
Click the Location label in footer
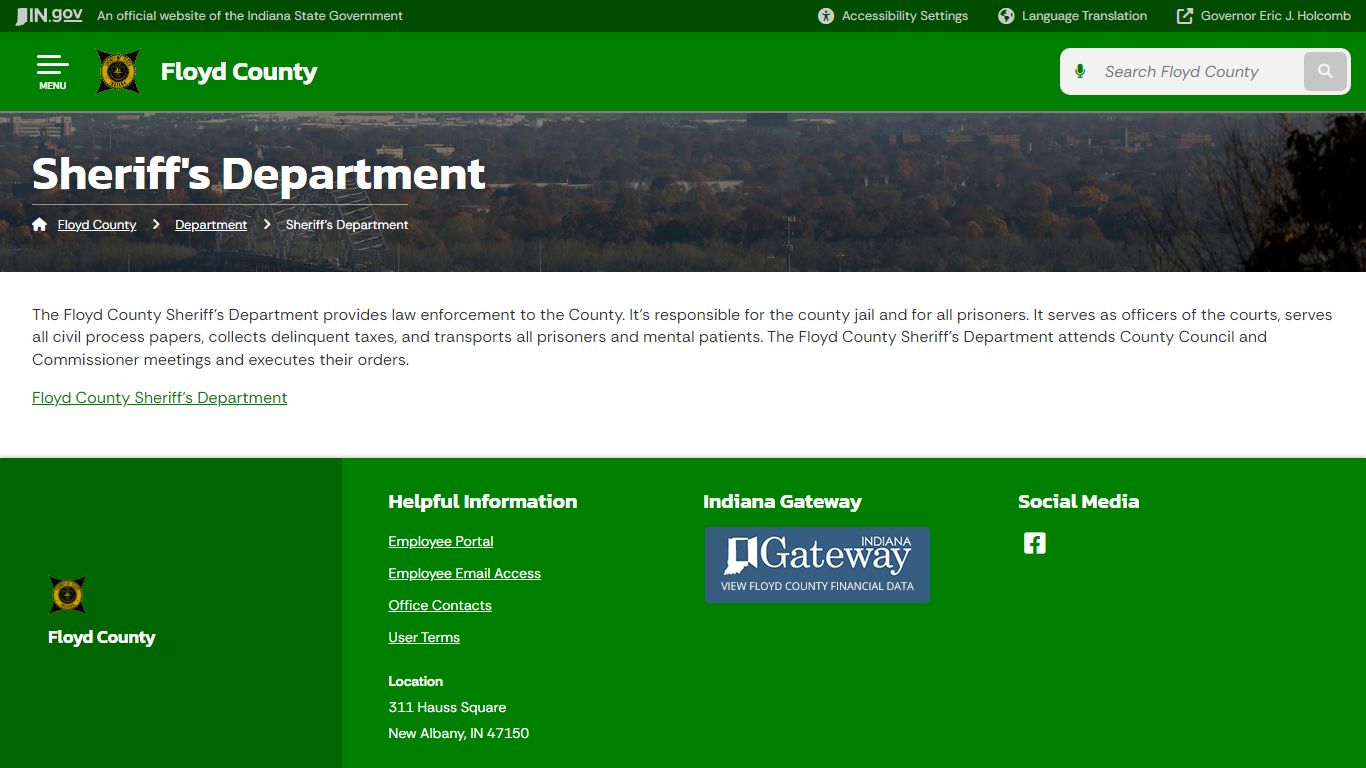pos(416,681)
